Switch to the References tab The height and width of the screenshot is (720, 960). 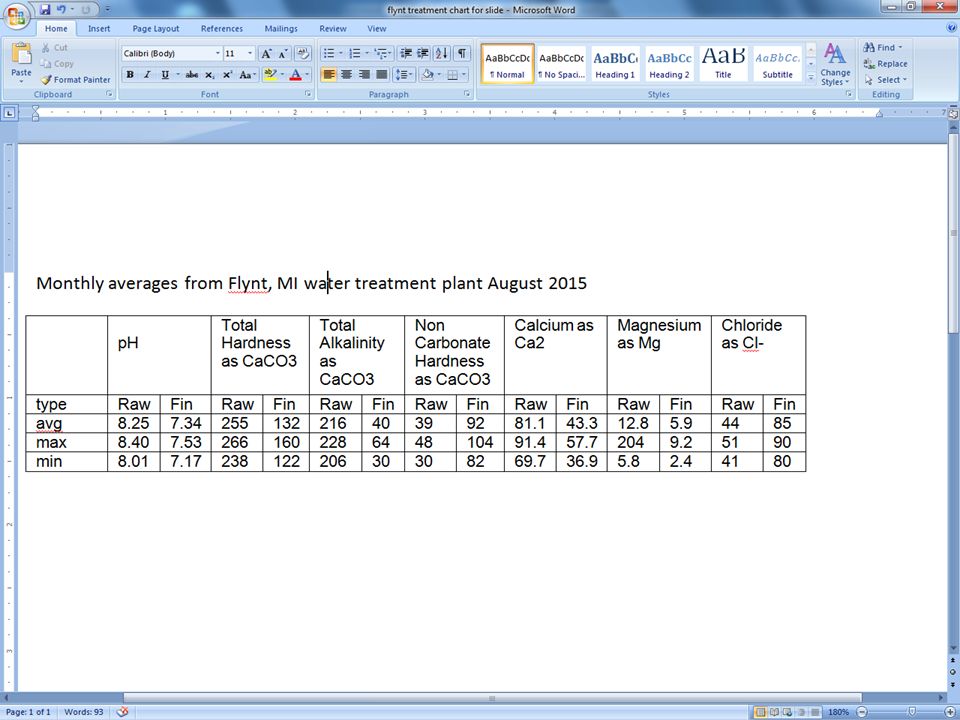[222, 28]
